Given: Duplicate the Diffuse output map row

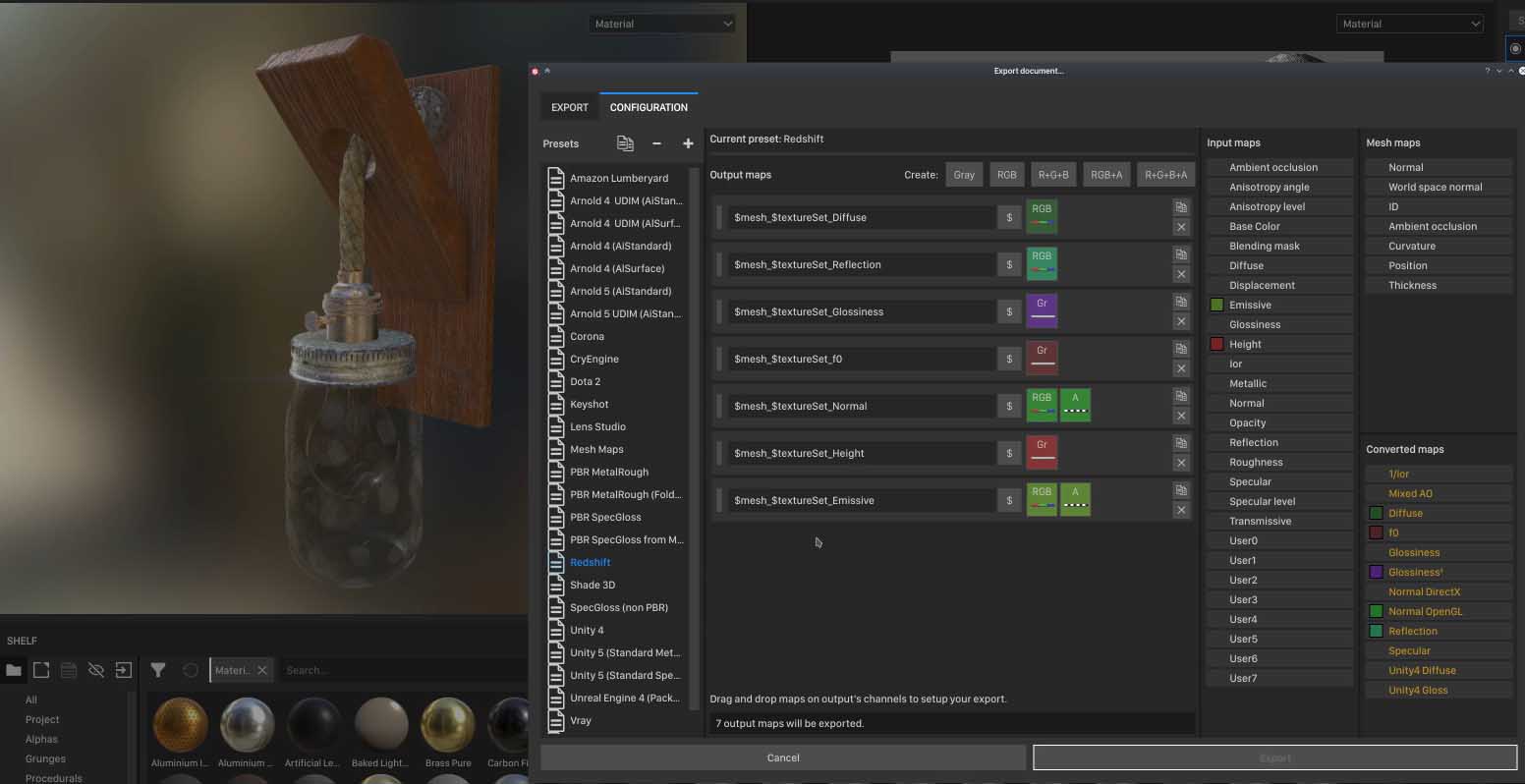Looking at the screenshot, I should pos(1181,207).
